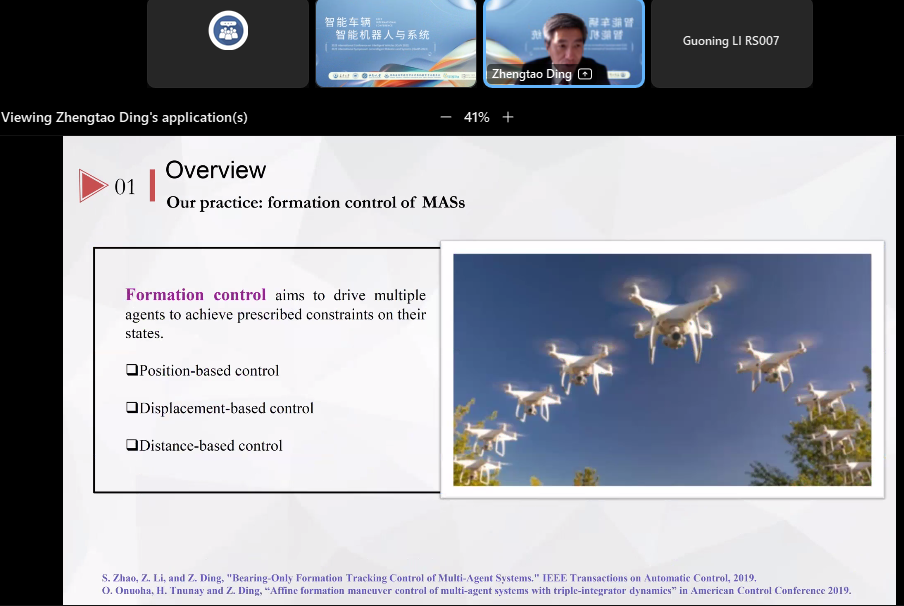Click the zoom out minus icon
The width and height of the screenshot is (904, 606).
pyautogui.click(x=446, y=117)
